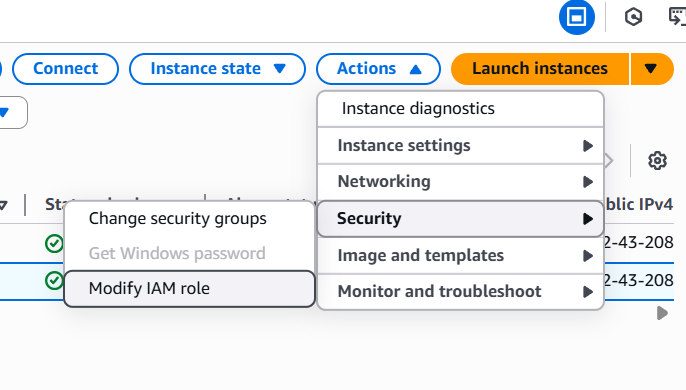Expand Monitor and troubleshoot submenu
Viewport: 686px width, 390px height.
coord(461,292)
